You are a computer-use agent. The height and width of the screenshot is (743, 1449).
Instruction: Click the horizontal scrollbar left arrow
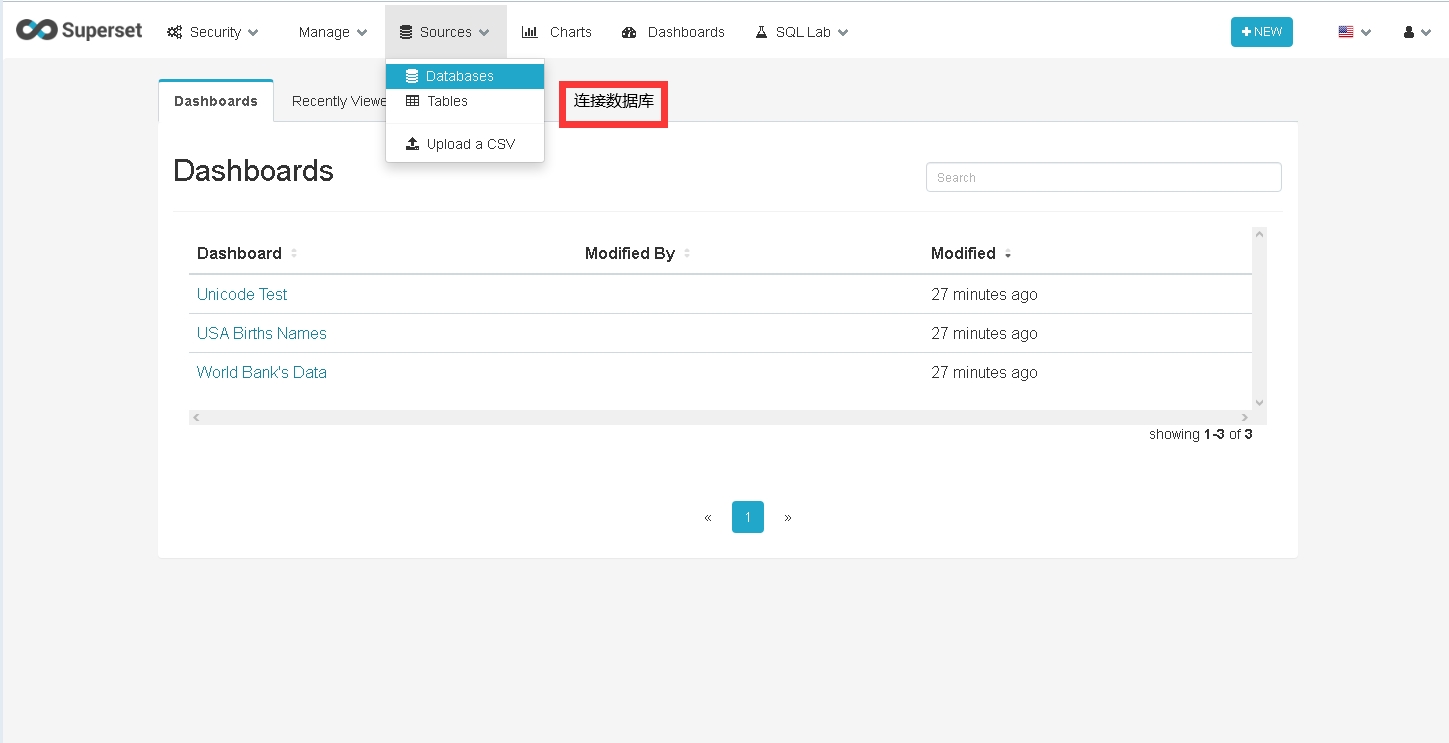pos(196,417)
